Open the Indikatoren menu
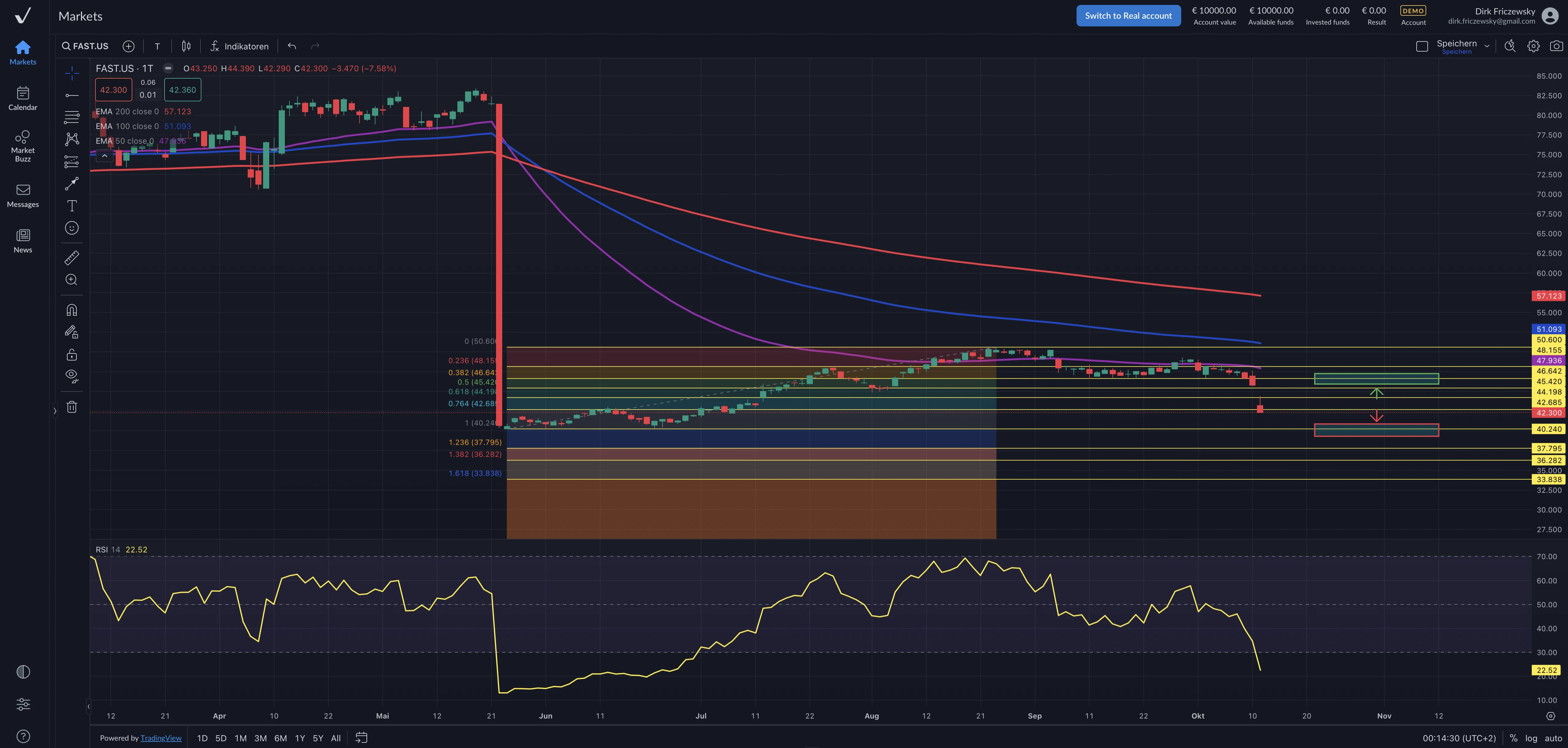 click(239, 46)
